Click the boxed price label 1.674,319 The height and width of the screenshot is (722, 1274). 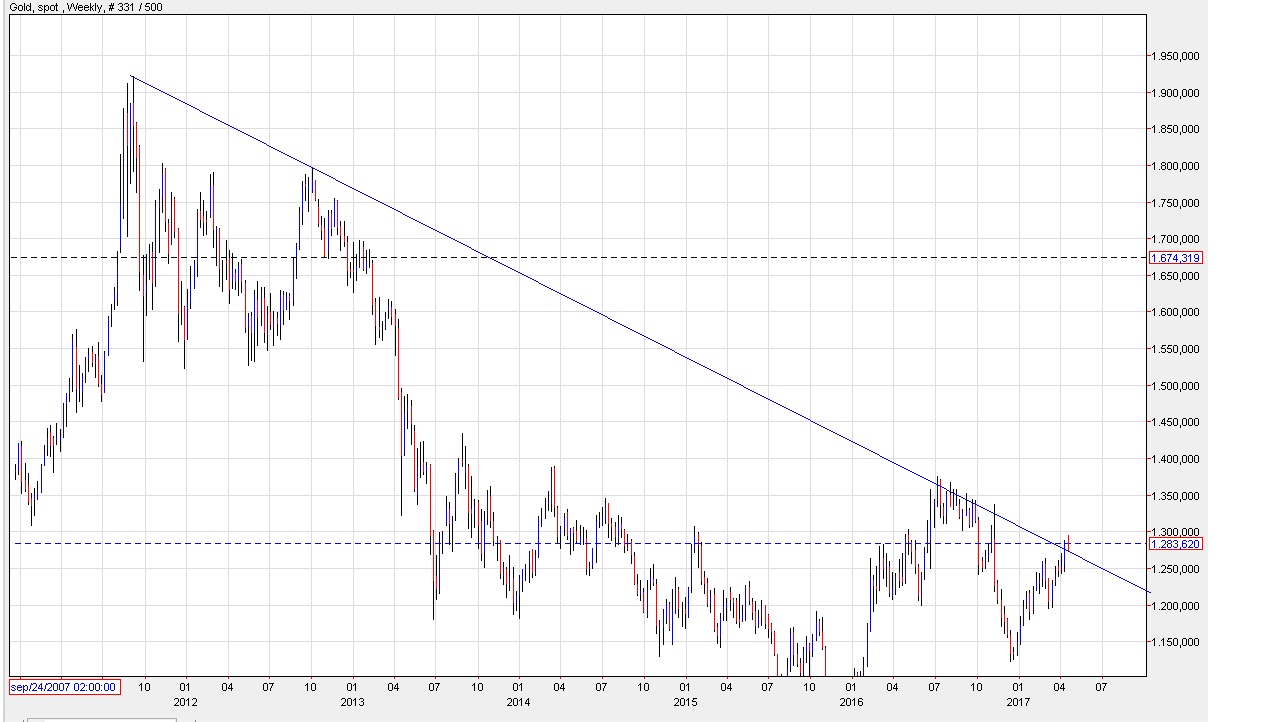point(1176,258)
